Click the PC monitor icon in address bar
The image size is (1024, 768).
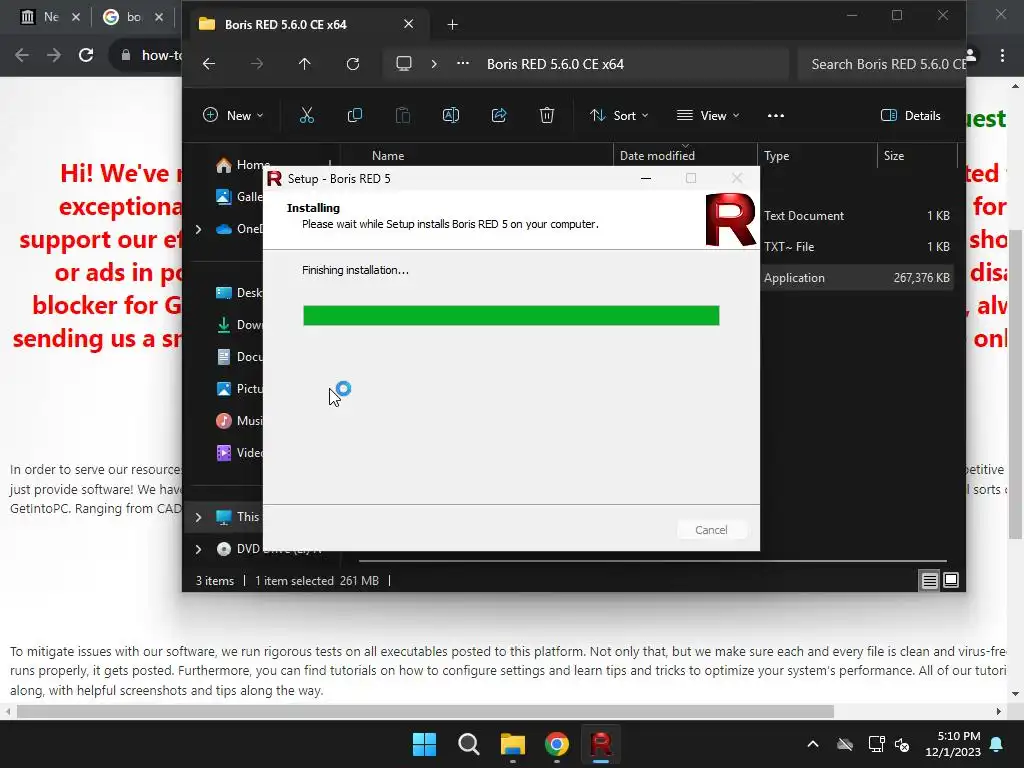pyautogui.click(x=404, y=64)
